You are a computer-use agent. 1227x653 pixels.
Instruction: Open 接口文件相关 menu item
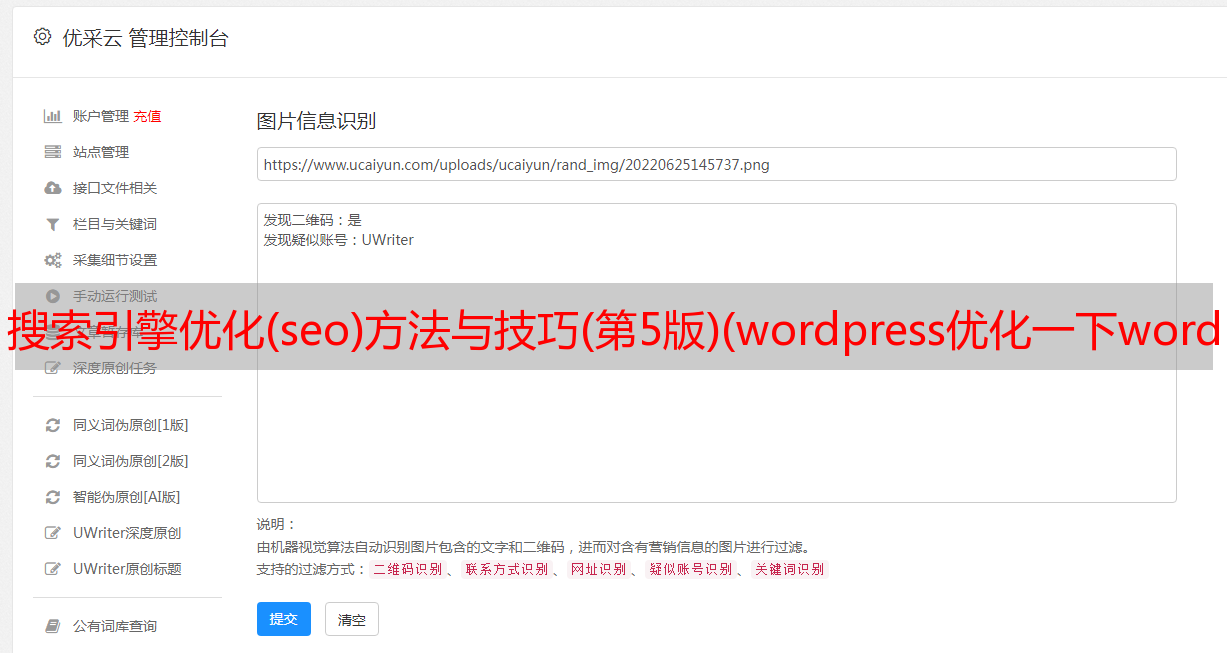115,188
